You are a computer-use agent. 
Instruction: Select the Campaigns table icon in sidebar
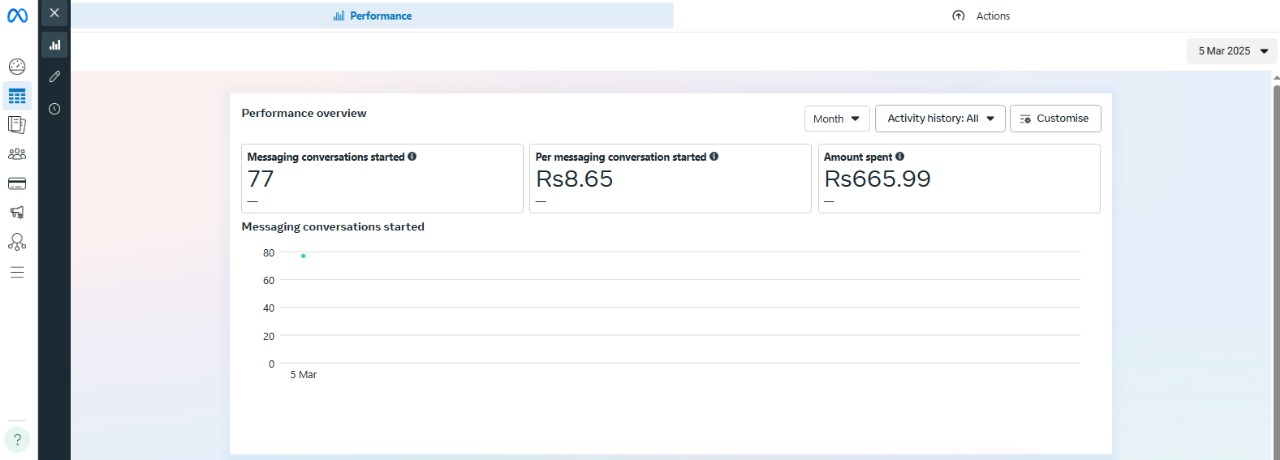17,96
